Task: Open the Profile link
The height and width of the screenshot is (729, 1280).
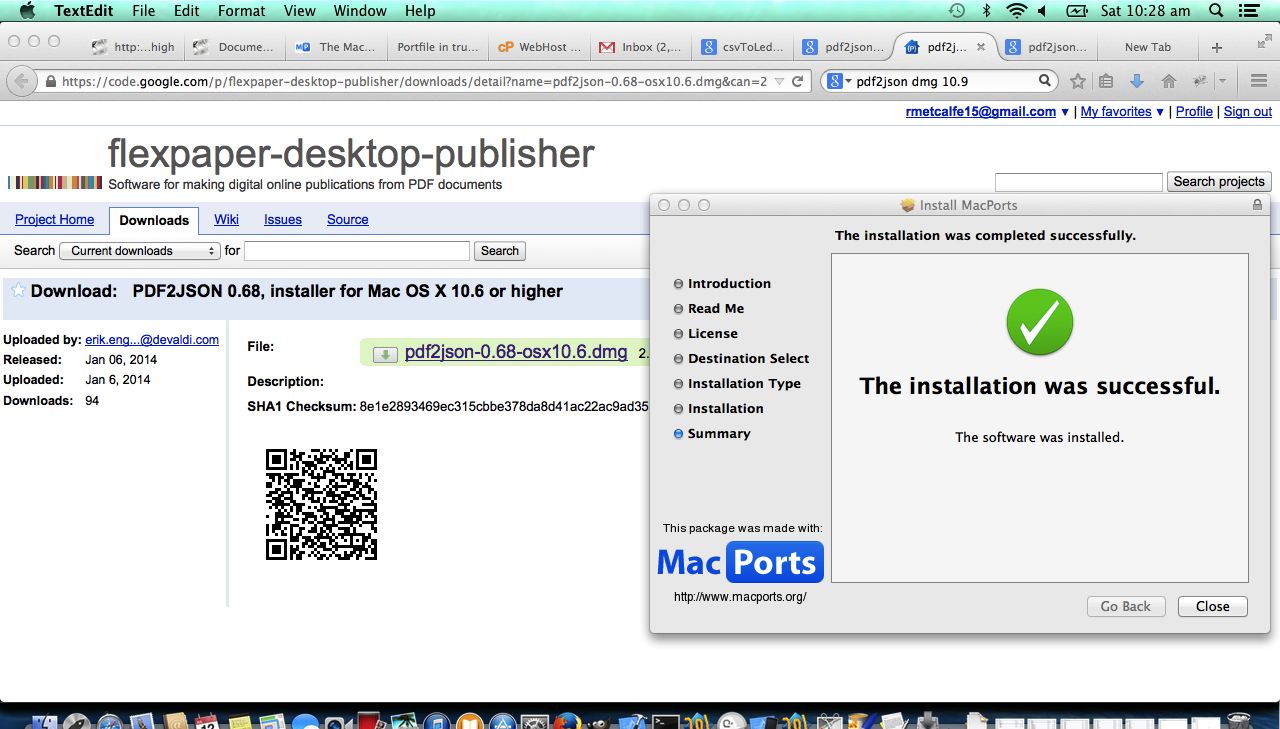Action: [x=1194, y=112]
